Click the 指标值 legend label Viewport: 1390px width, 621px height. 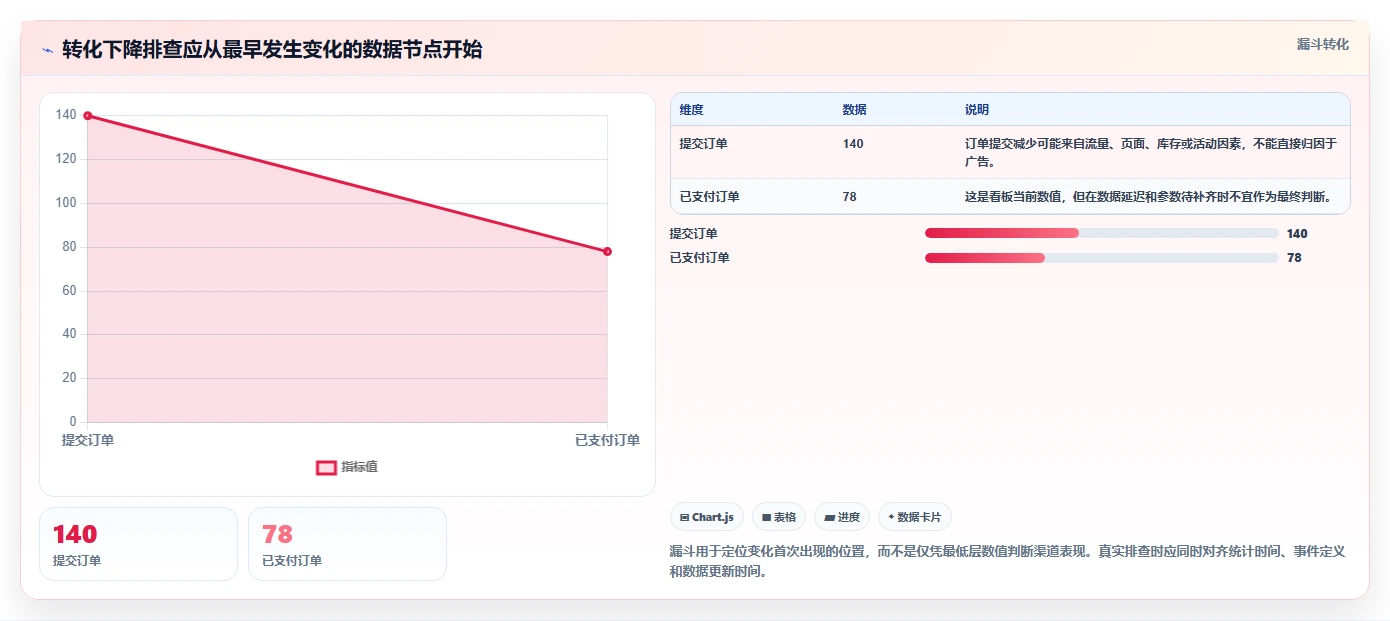pyautogui.click(x=359, y=467)
